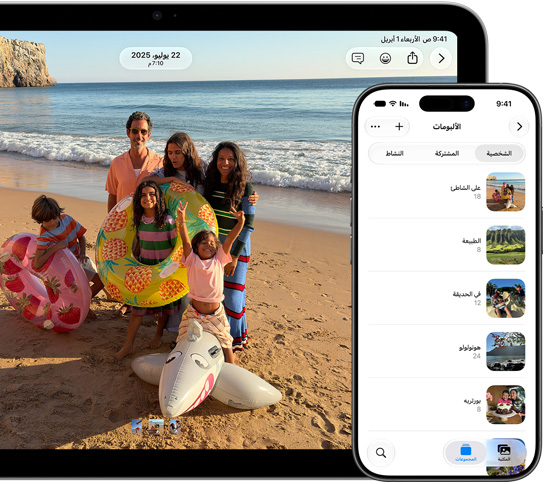Tap the iPhone battery status icon
Image resolution: width=544 pixels, height=484 pixels.
tap(380, 103)
